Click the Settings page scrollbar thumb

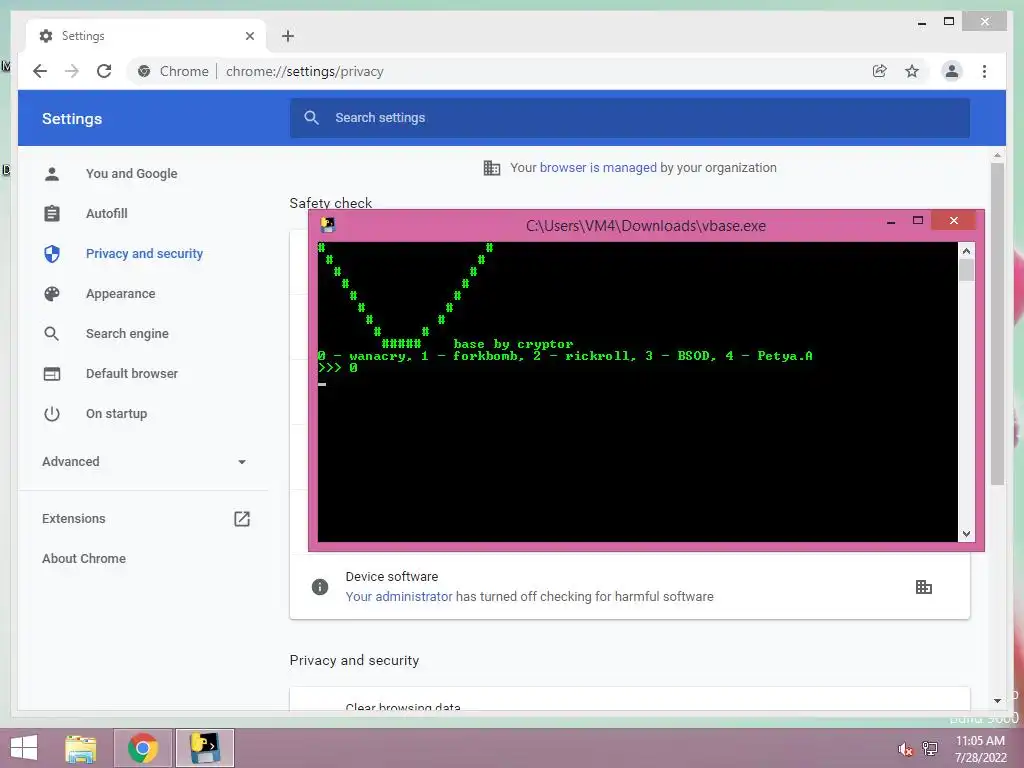pyautogui.click(x=997, y=323)
